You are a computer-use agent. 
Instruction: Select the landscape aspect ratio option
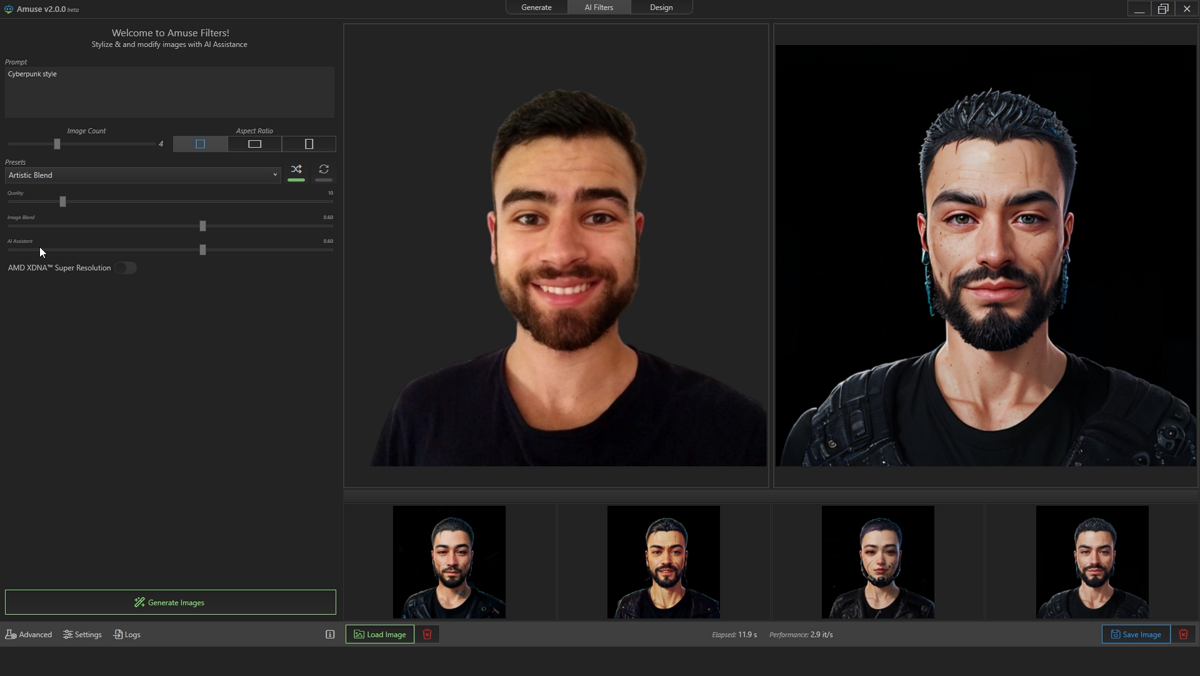[254, 143]
